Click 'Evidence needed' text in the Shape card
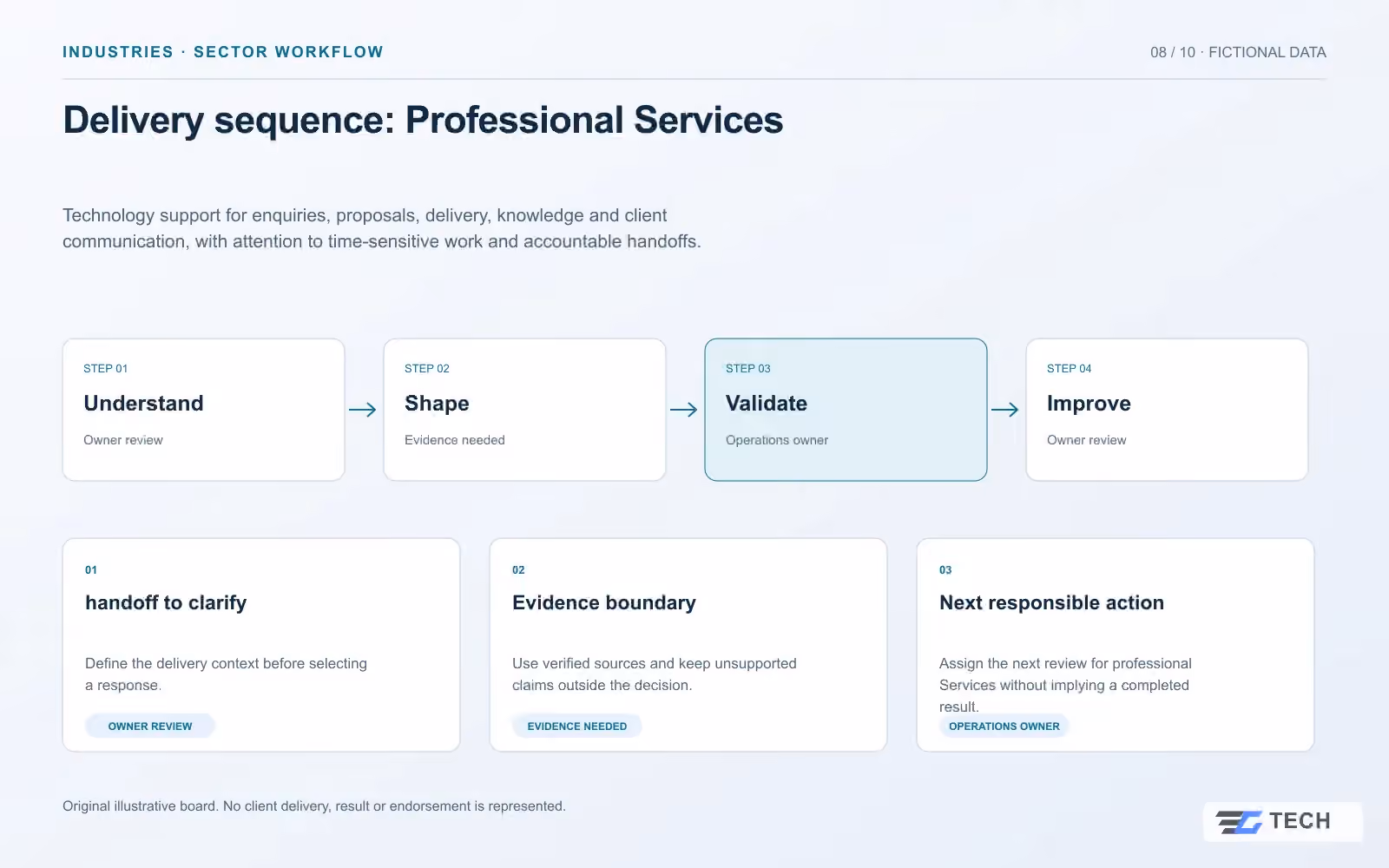The height and width of the screenshot is (868, 1389). coord(455,440)
